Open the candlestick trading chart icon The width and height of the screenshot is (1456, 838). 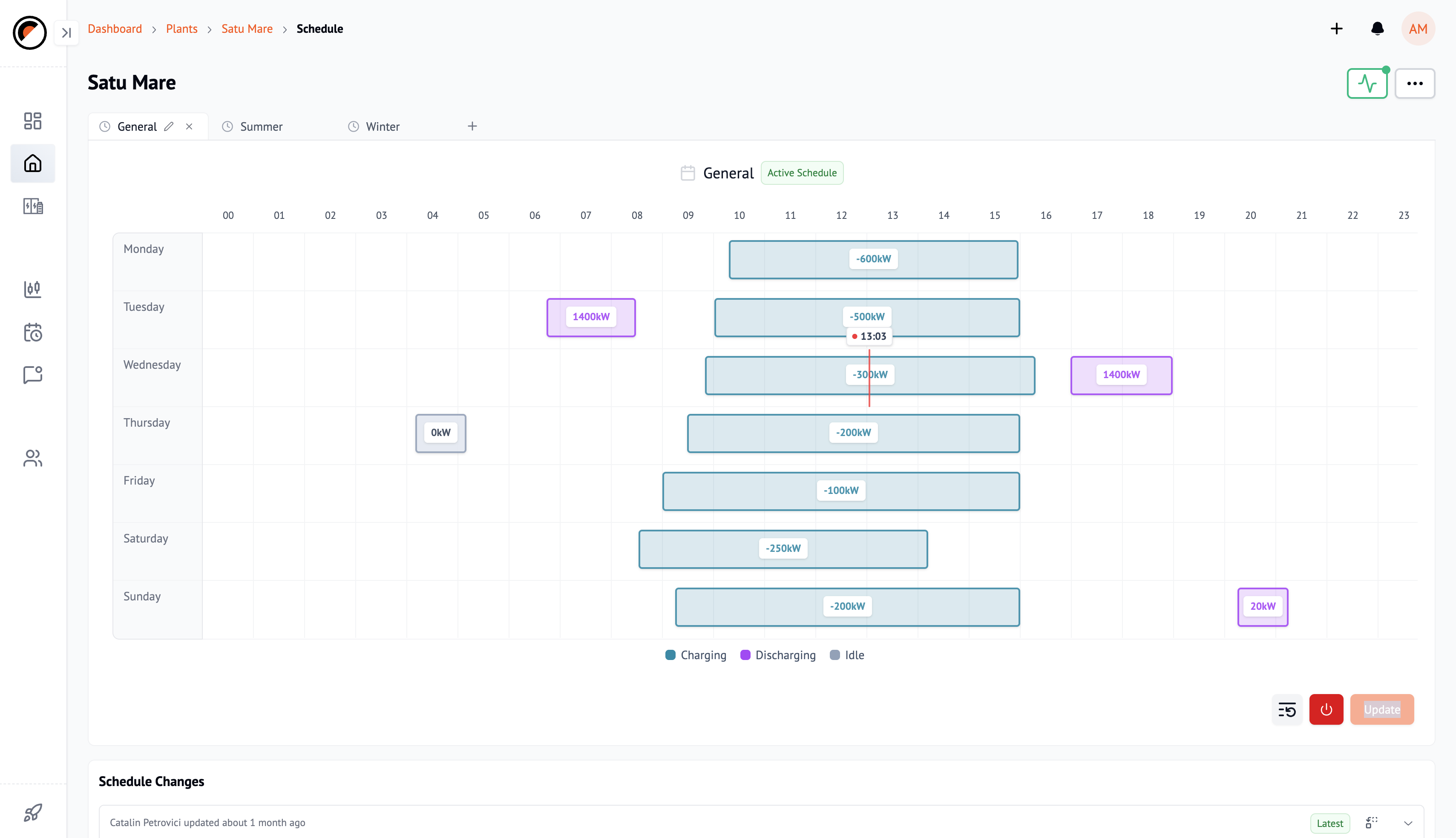tap(33, 289)
